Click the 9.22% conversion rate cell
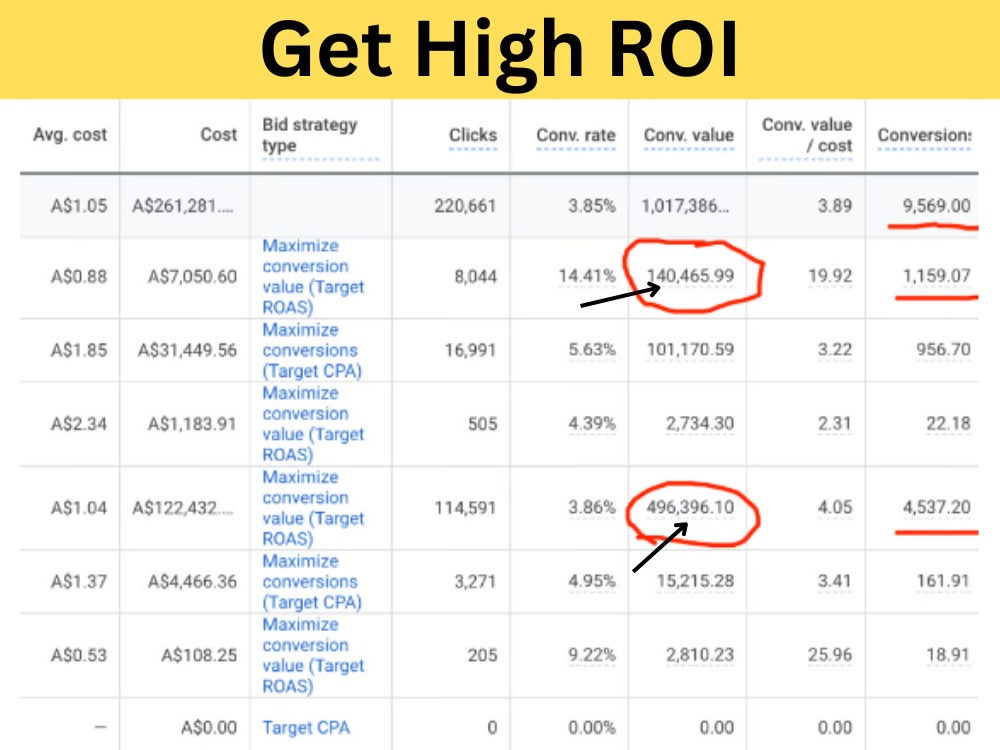Screen dimensions: 1000x750 592,655
